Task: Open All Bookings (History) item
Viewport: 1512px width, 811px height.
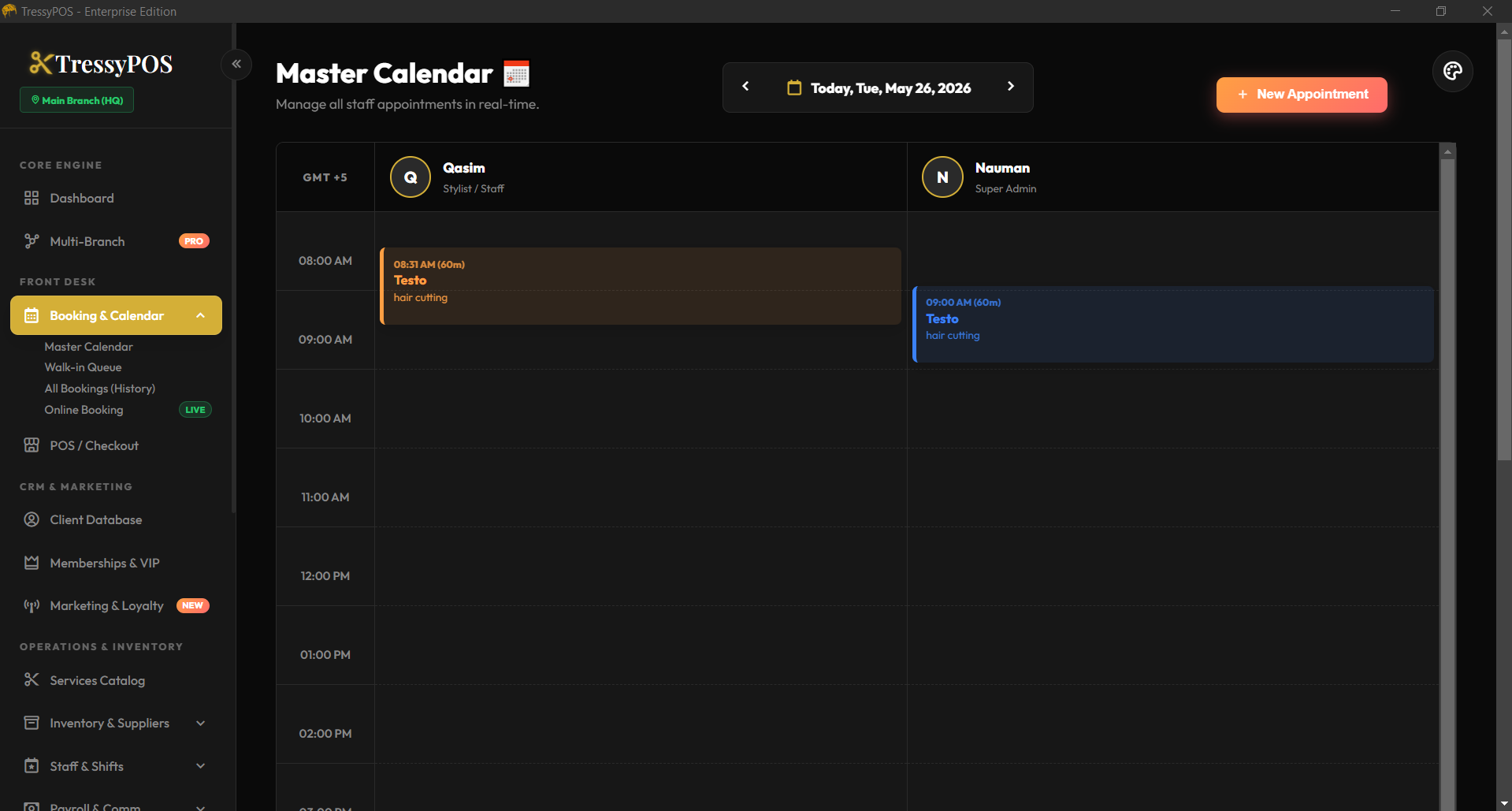Action: pos(100,389)
